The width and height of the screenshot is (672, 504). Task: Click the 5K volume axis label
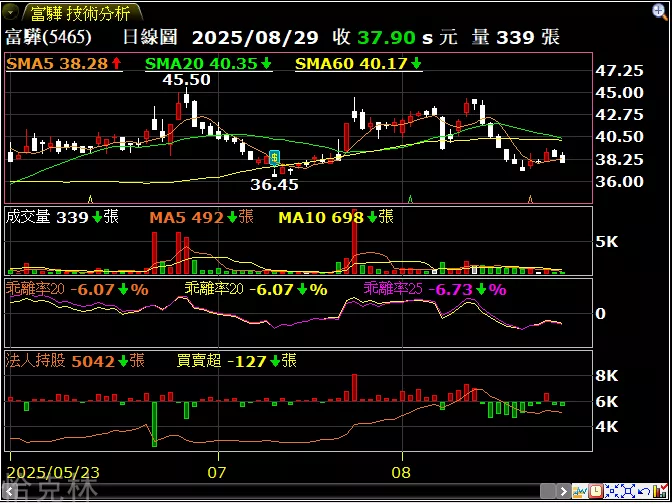click(x=607, y=243)
